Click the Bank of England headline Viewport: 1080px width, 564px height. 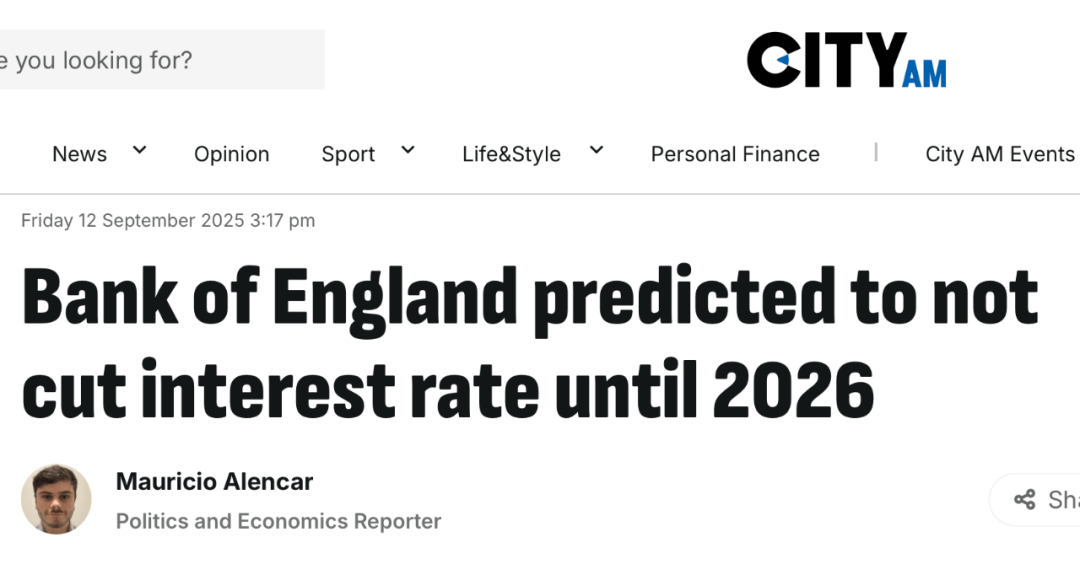point(530,343)
